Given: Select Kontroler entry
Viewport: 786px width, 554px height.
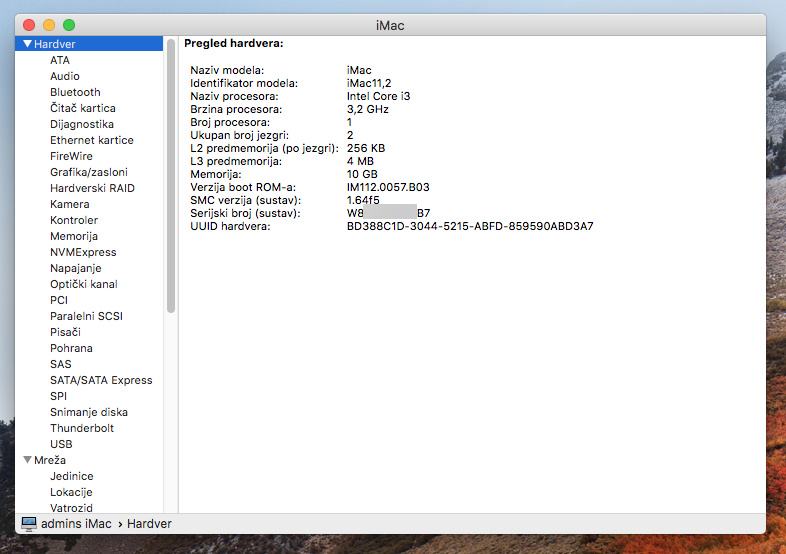Looking at the screenshot, I should (x=74, y=221).
